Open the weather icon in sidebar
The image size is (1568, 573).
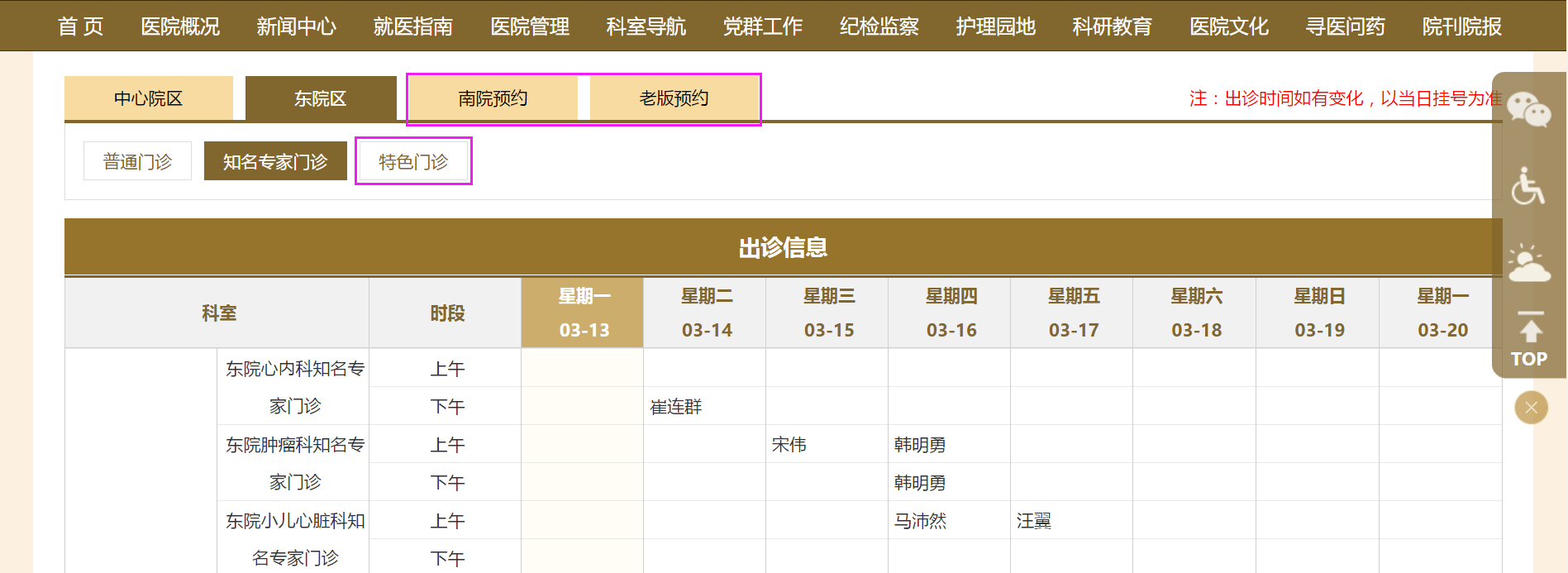(1528, 264)
